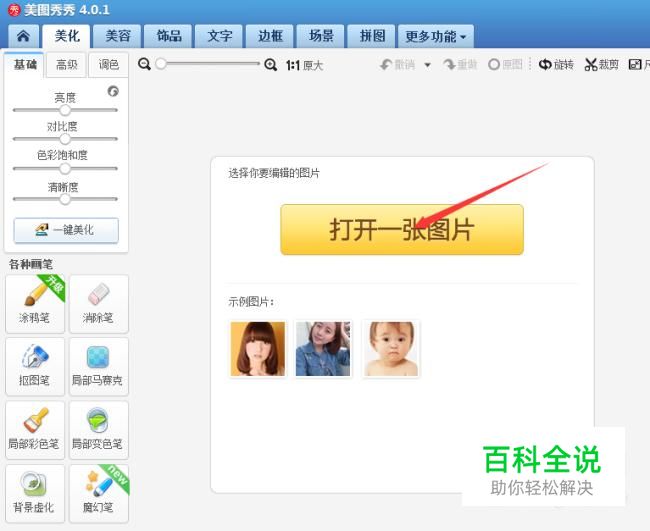650x531 pixels.
Task: Click the 美图秀秀 app logo icon
Action: tap(15, 10)
